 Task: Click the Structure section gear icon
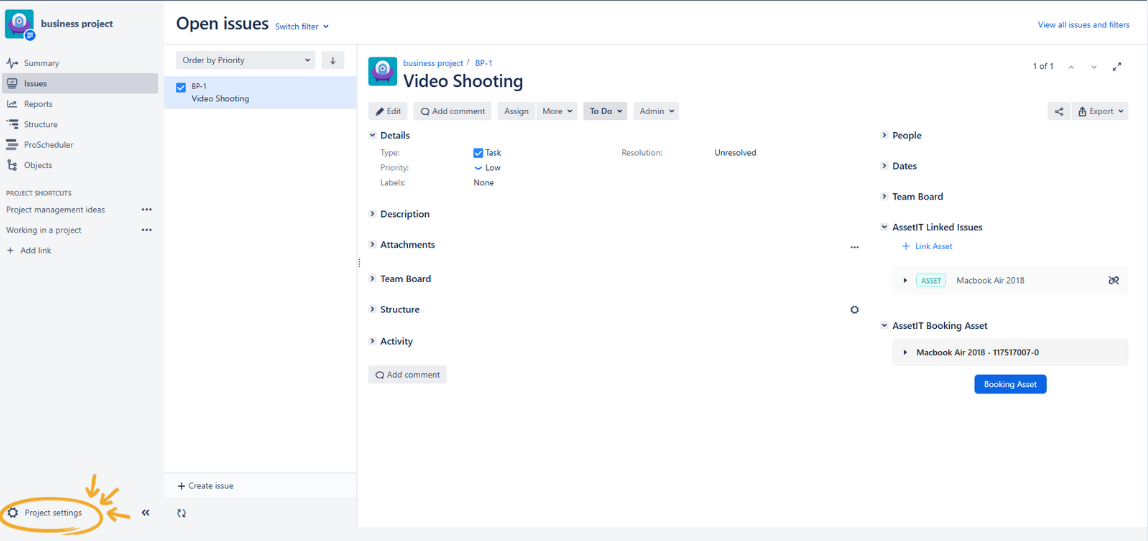point(854,310)
